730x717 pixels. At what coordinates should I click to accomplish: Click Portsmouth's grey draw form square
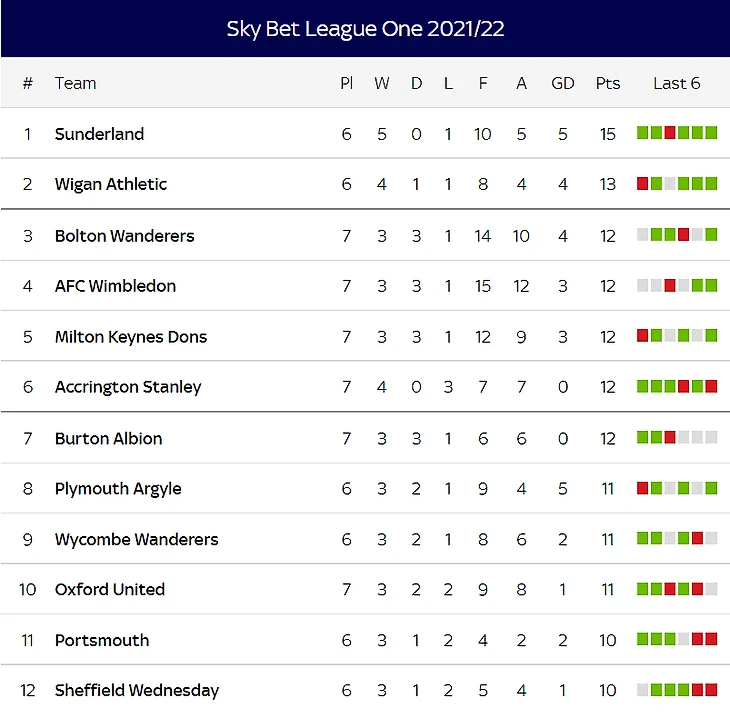pos(684,640)
